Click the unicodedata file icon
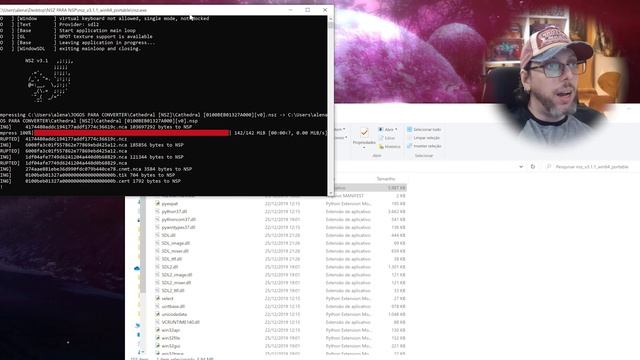Screen dimensions: 640x360 (158, 315)
